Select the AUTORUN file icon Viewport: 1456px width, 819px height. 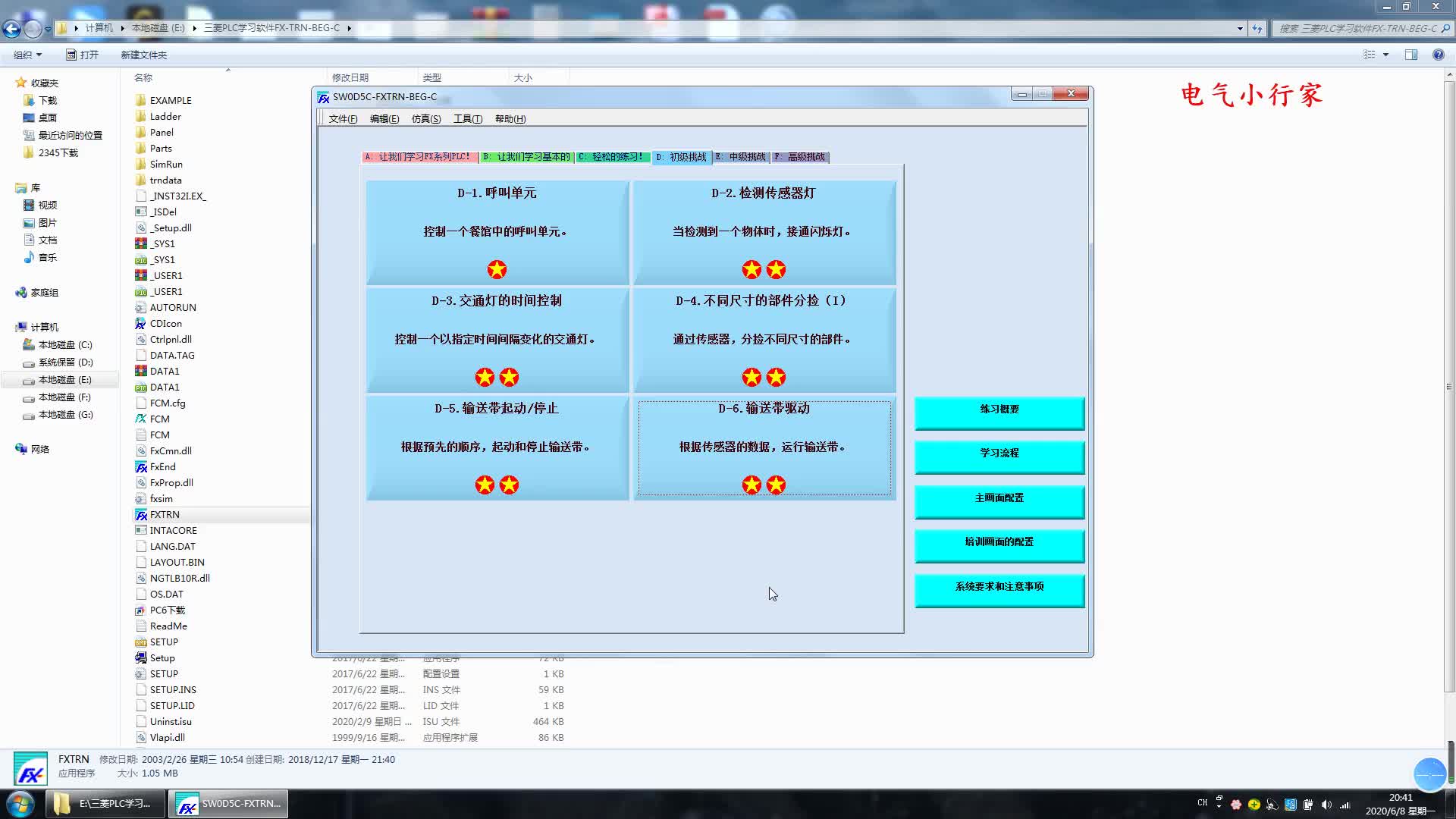click(140, 307)
